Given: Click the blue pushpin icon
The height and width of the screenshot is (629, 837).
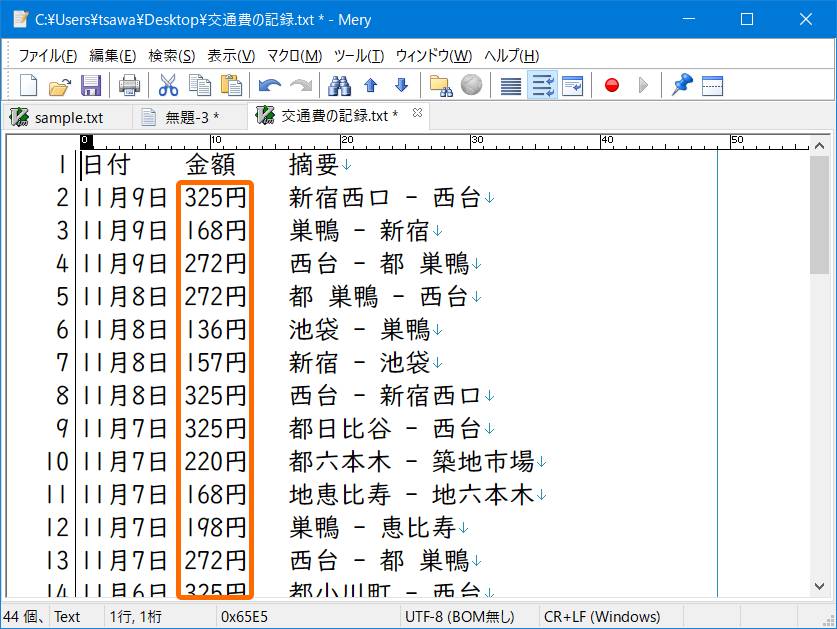Looking at the screenshot, I should point(681,86).
